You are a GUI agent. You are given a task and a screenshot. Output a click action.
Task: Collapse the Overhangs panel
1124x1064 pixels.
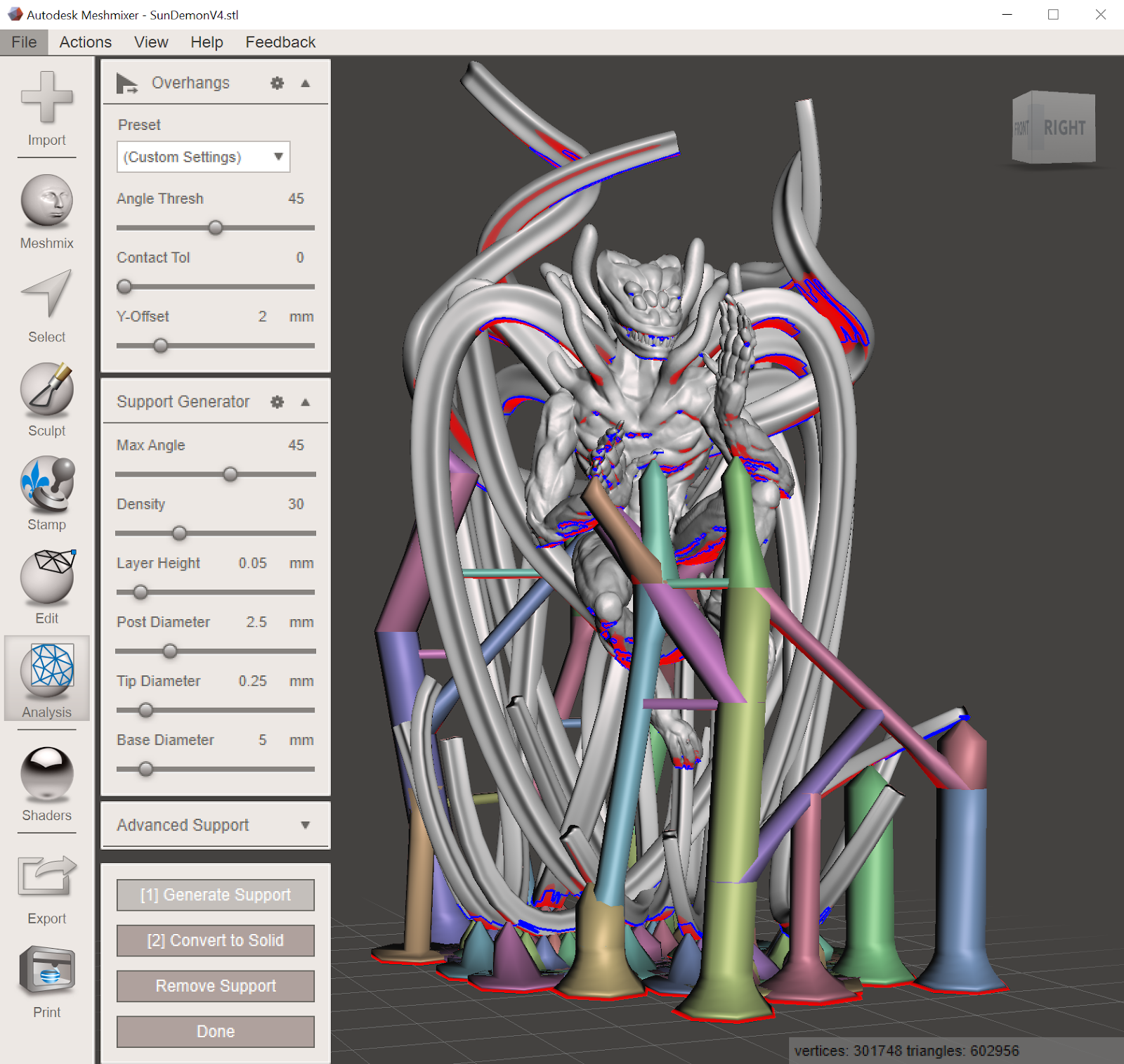tap(305, 82)
